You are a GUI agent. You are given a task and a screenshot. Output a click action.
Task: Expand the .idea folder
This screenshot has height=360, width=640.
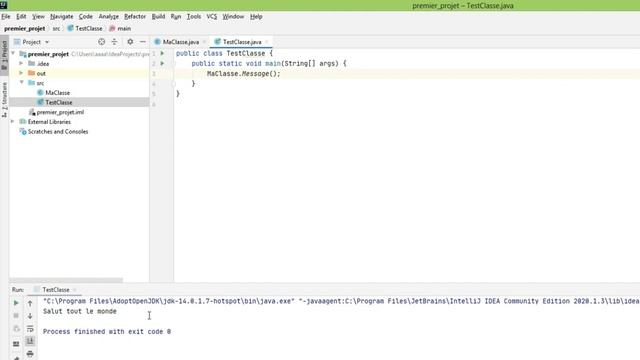21,63
